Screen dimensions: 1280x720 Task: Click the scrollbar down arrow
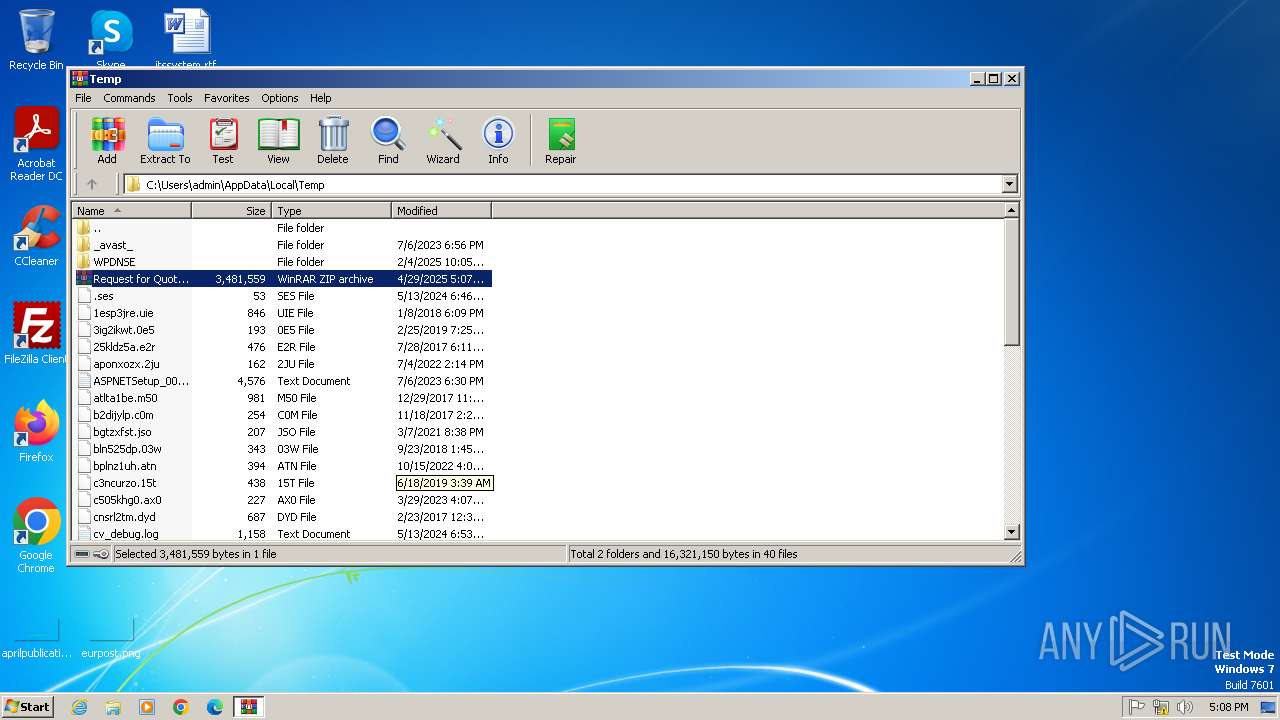tap(1011, 532)
